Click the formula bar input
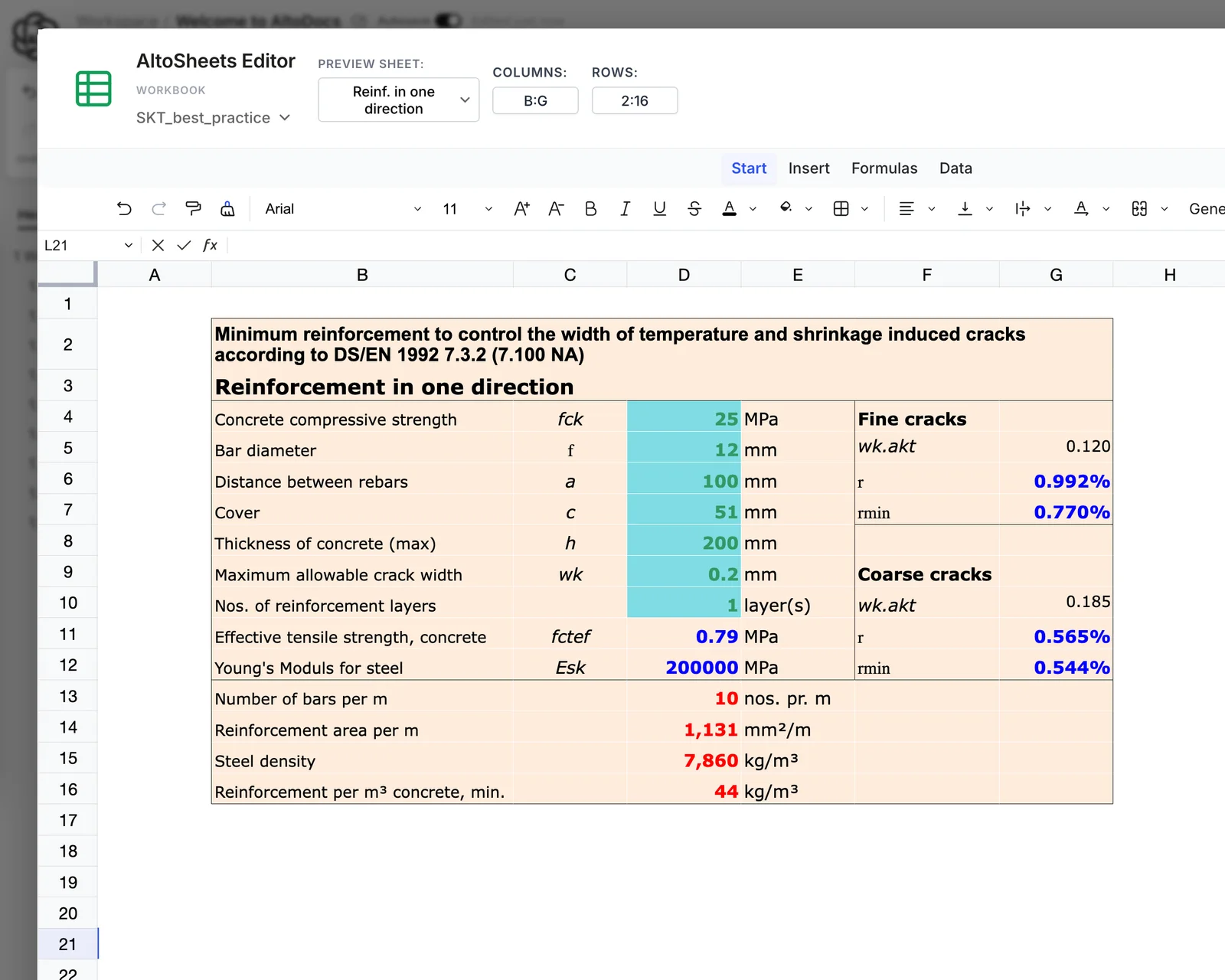1225x980 pixels. [x=727, y=245]
